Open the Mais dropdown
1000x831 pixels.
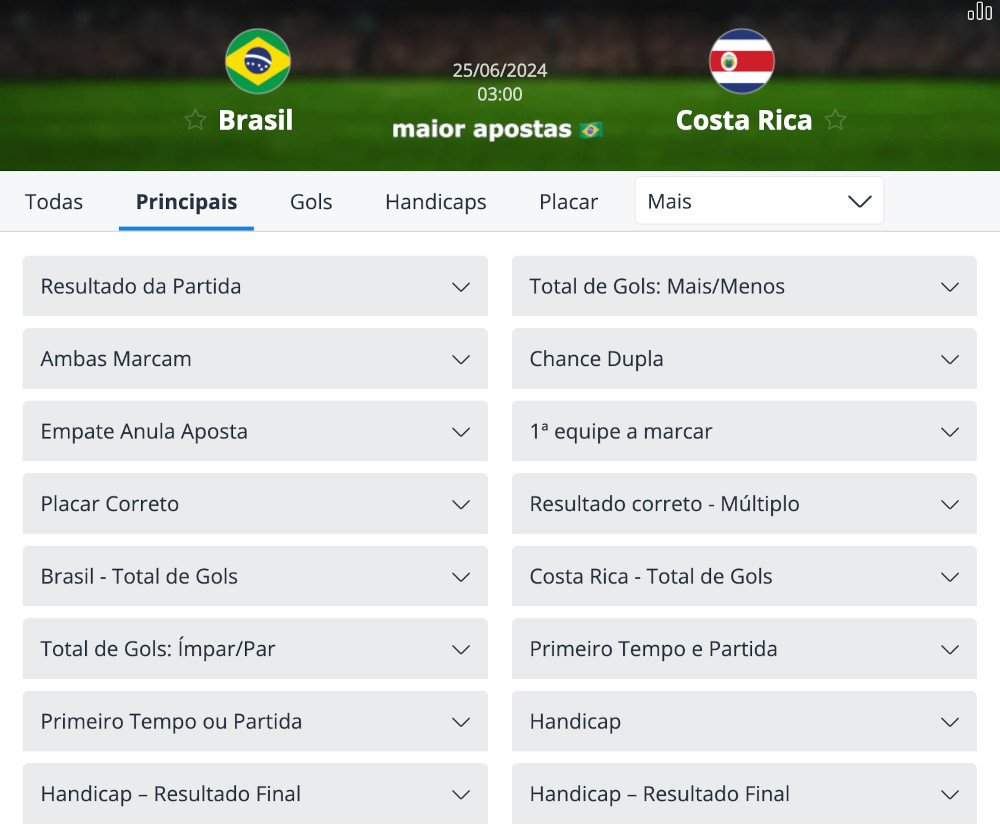[x=758, y=201]
